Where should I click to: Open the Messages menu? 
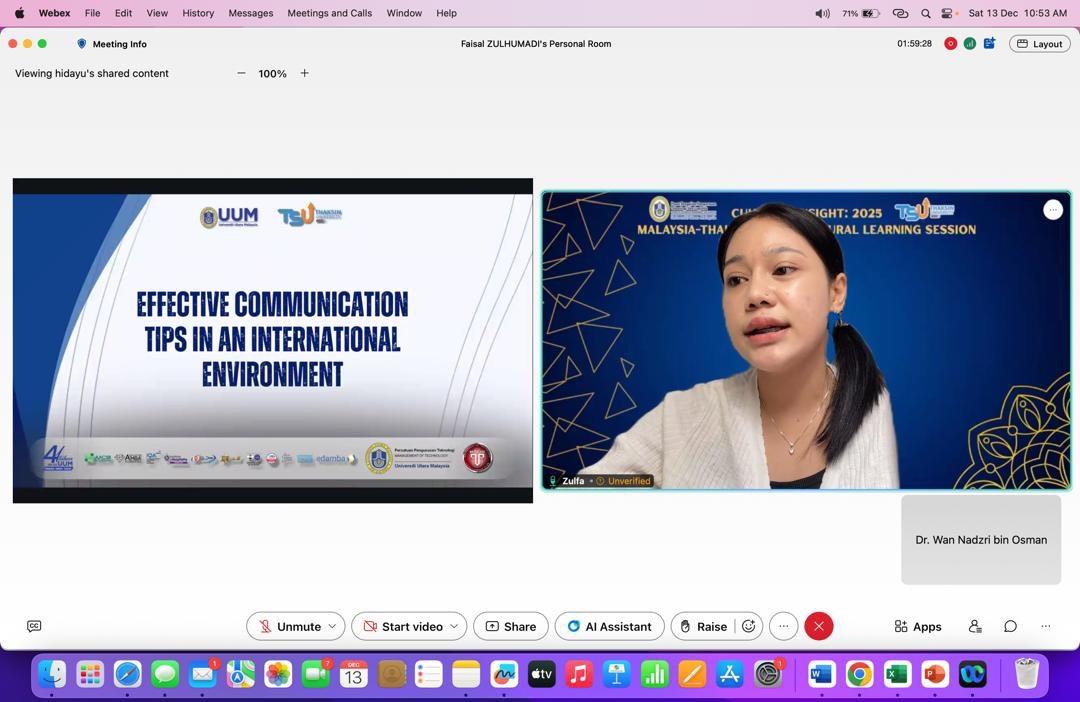250,13
